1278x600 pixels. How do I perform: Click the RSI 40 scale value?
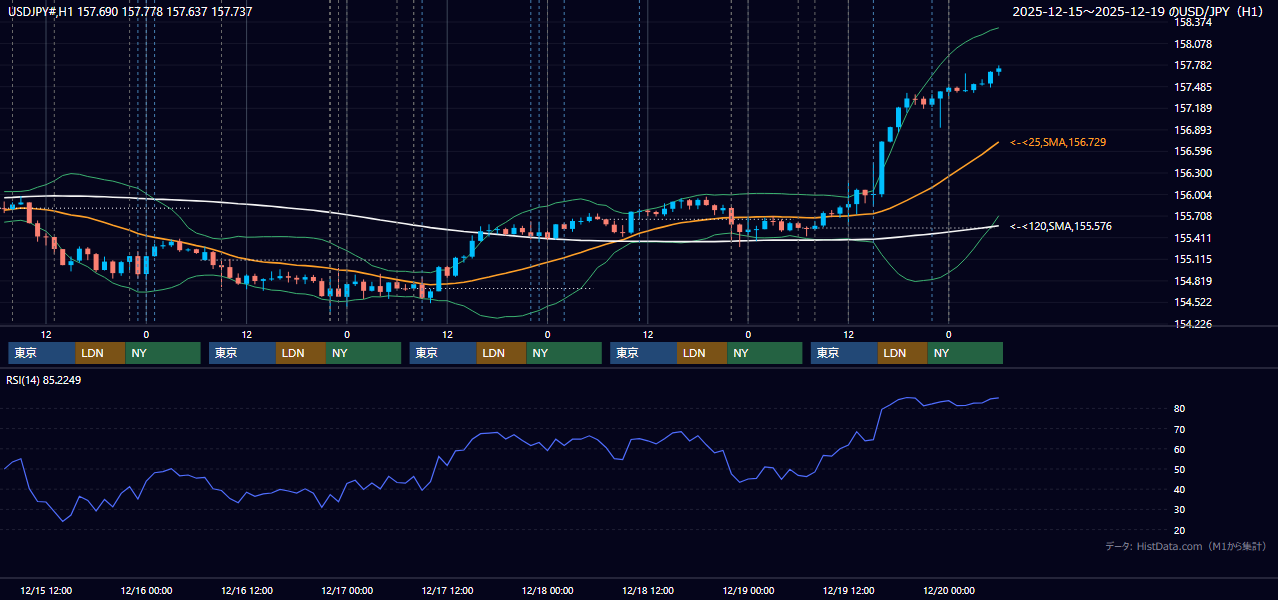click(x=1180, y=490)
